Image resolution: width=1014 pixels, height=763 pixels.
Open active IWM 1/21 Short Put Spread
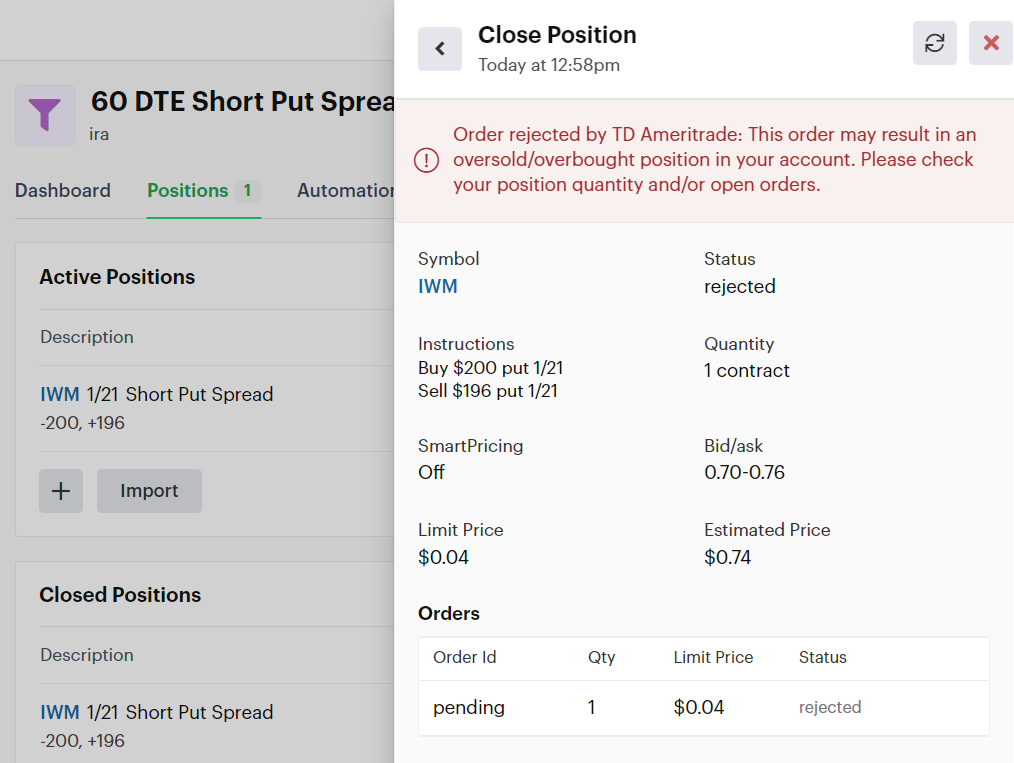point(156,394)
